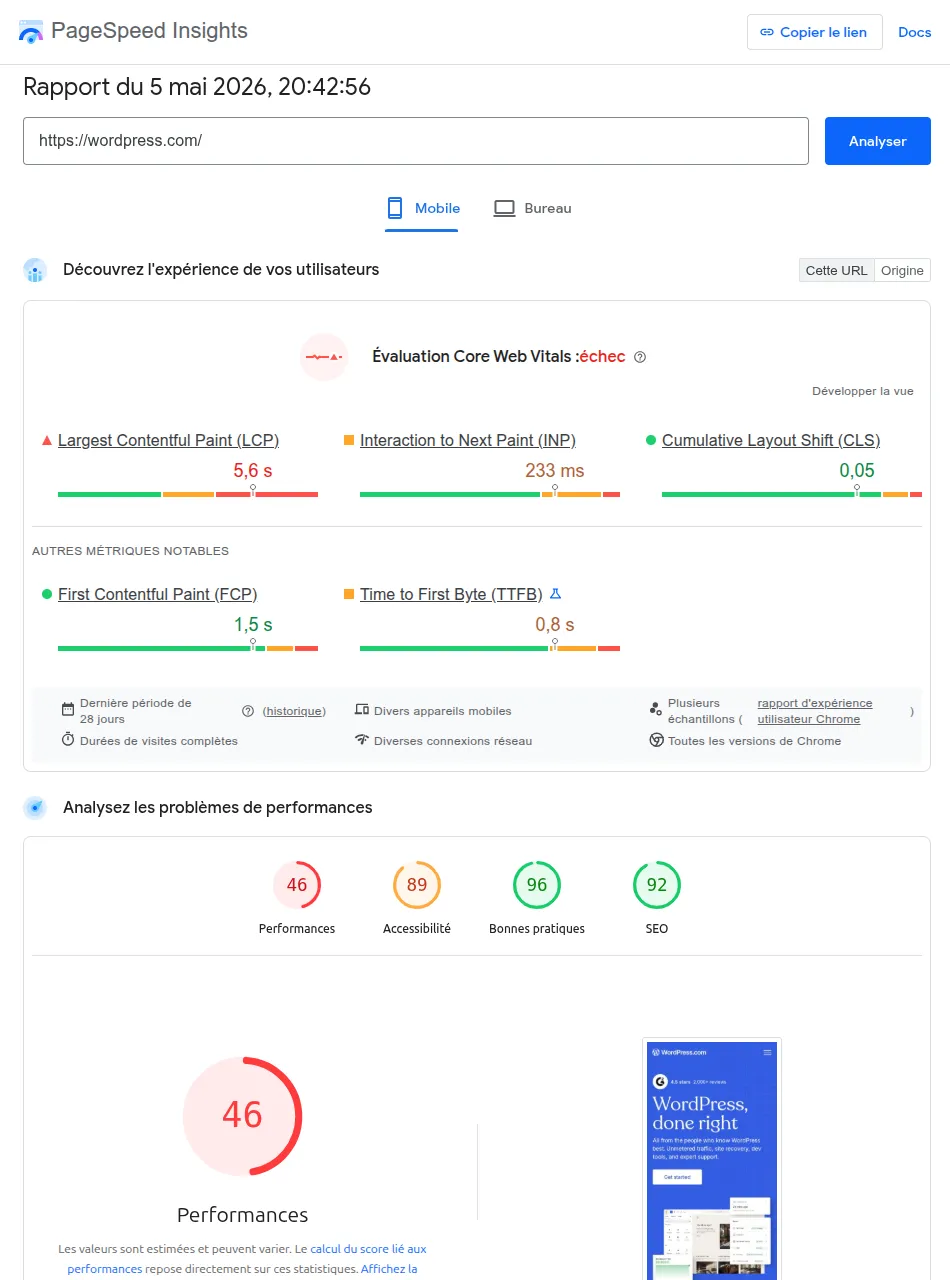Click the AUTRES MÉTRIQUES NOTABLES heading

[x=130, y=551]
